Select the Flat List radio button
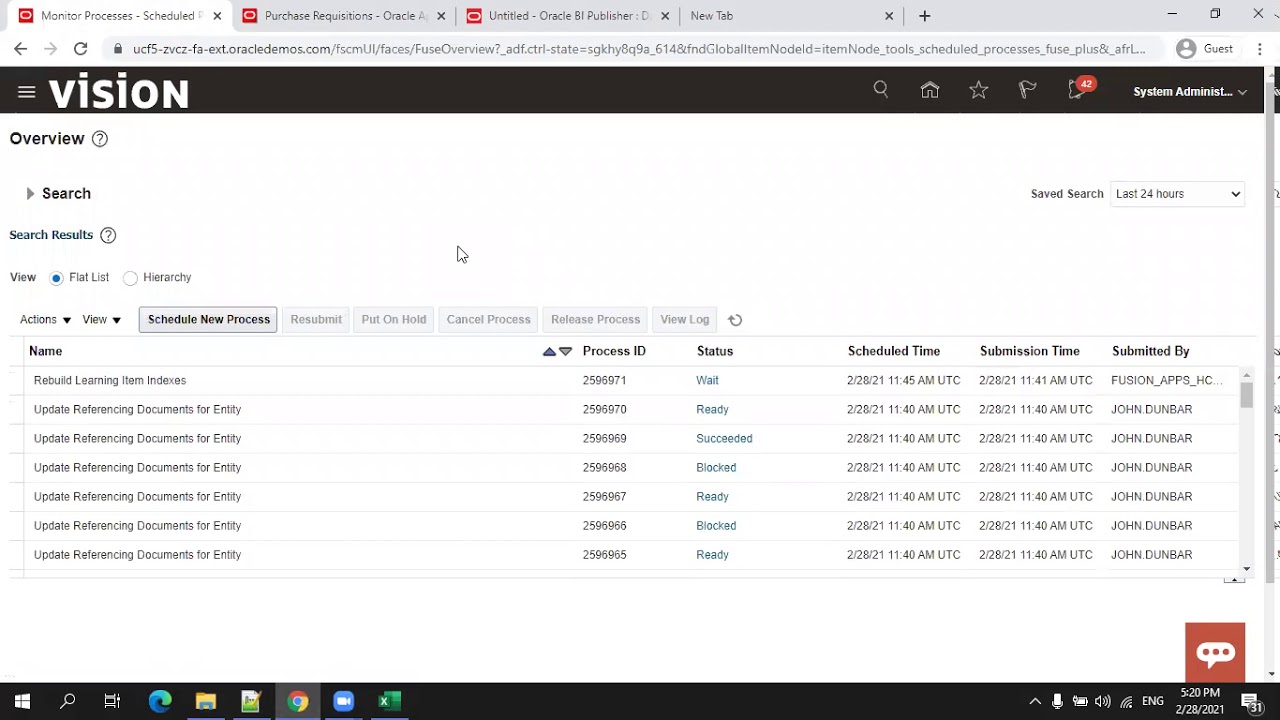 coord(56,278)
